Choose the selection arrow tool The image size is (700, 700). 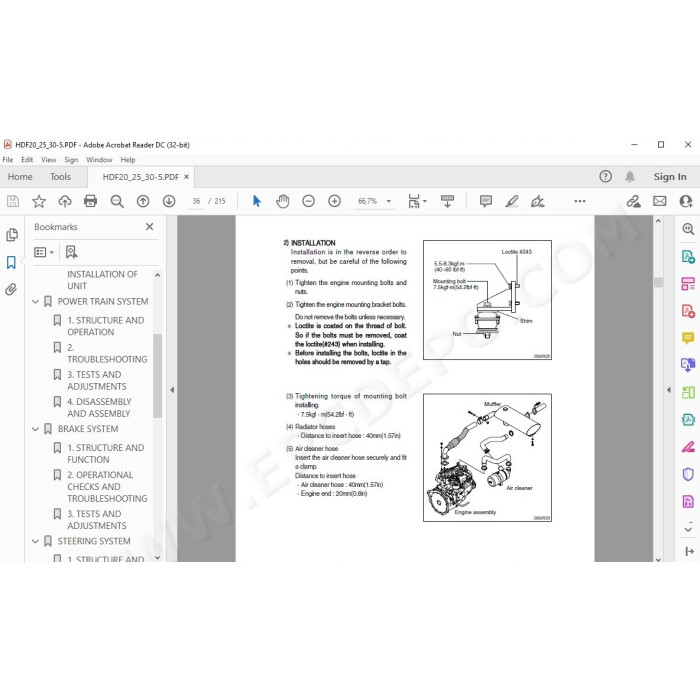pos(257,201)
